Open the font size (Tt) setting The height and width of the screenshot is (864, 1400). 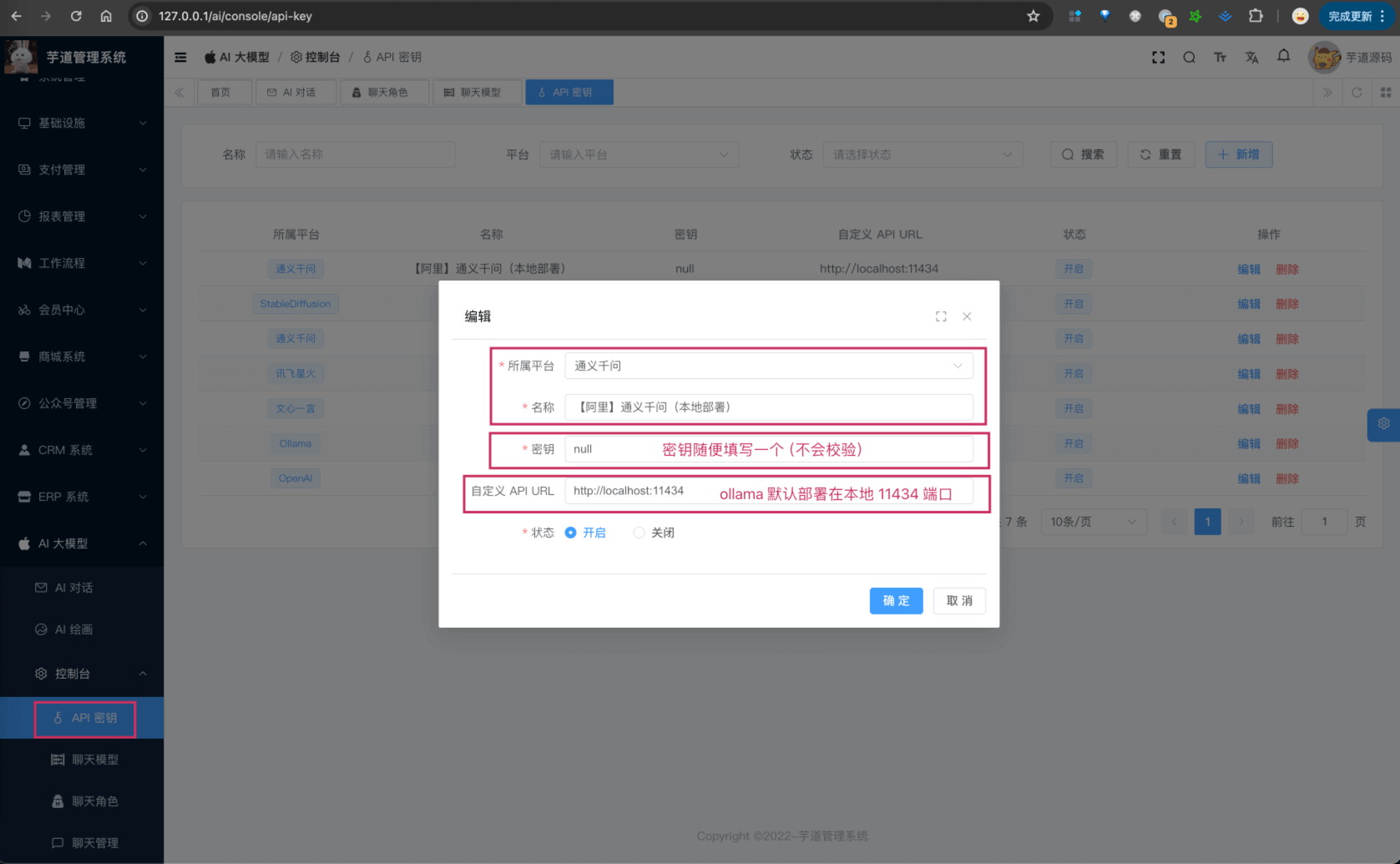pos(1220,57)
